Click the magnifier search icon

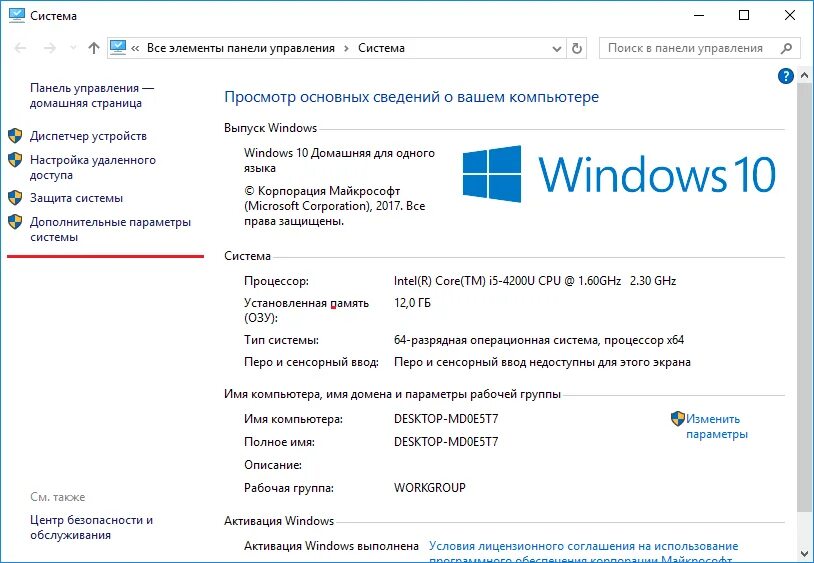coord(786,48)
